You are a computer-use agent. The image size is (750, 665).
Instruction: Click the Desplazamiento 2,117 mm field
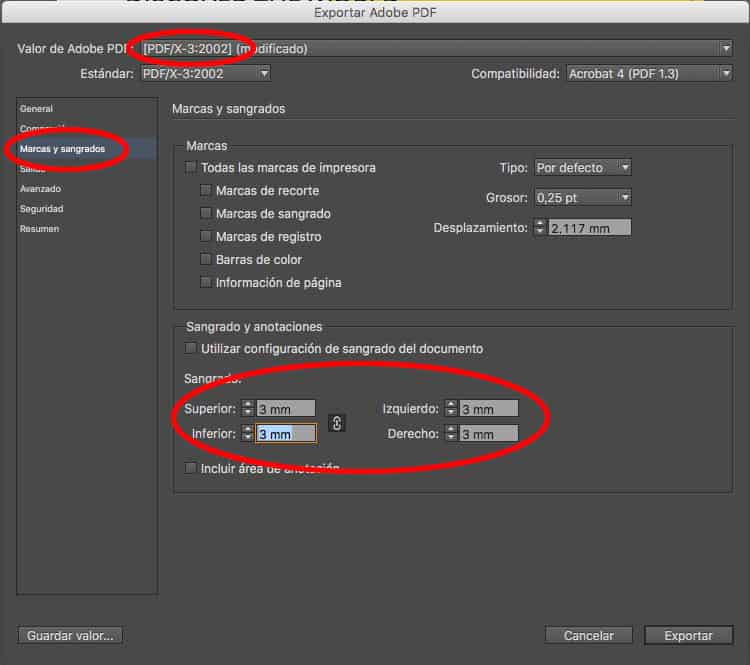[589, 228]
